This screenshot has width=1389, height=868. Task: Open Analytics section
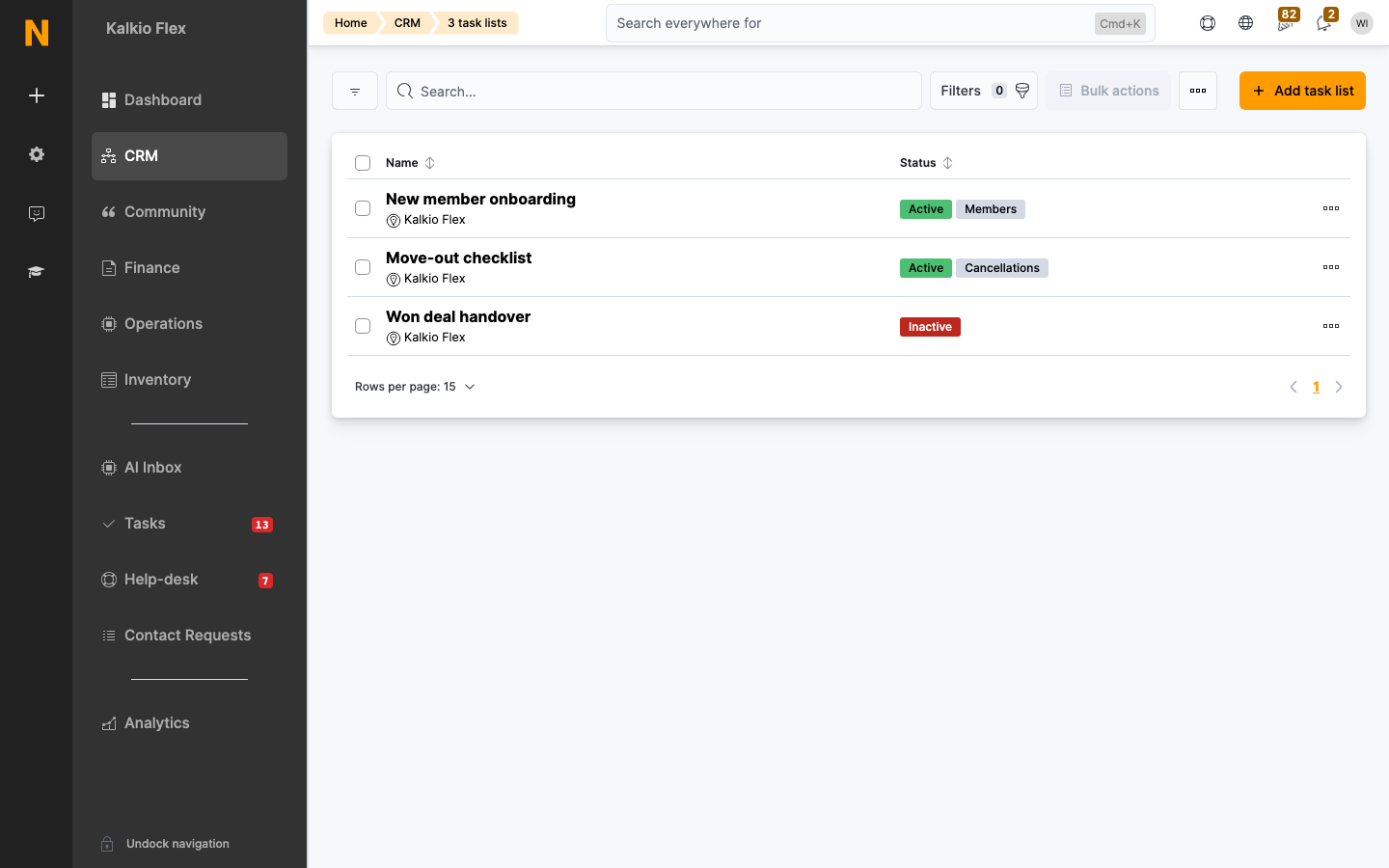tap(189, 723)
